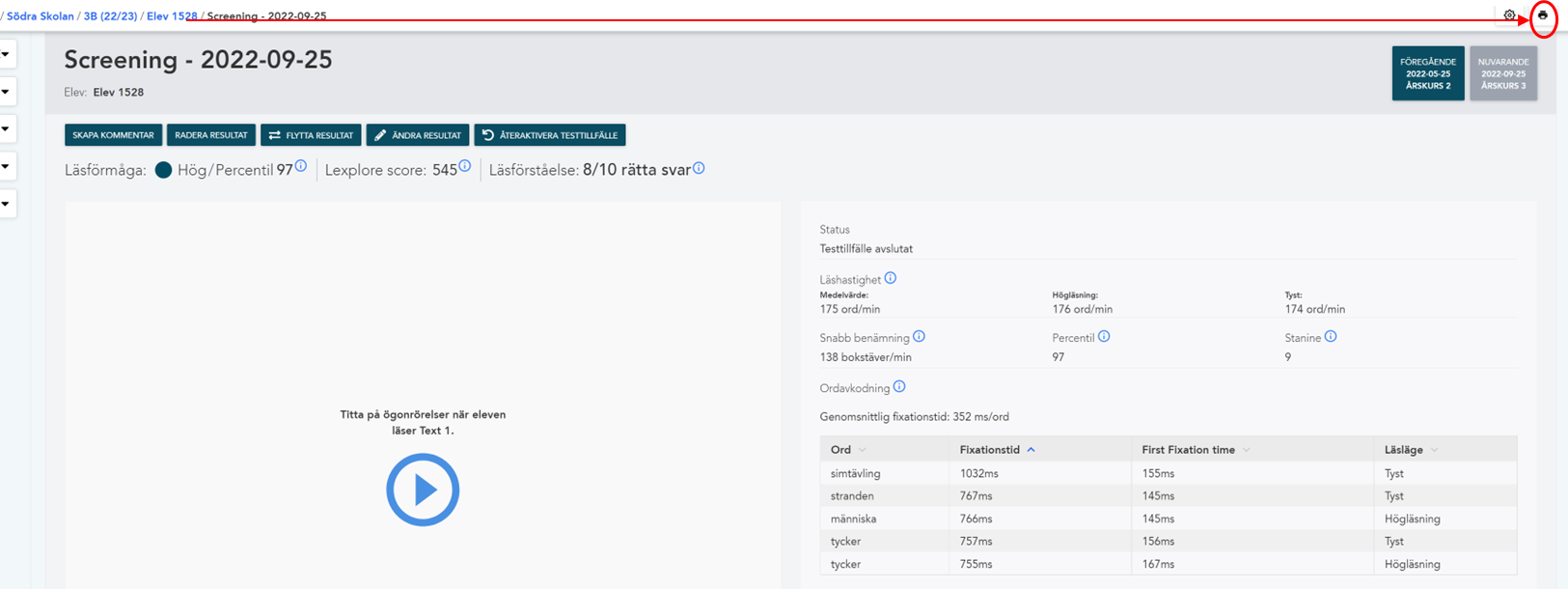The height and width of the screenshot is (589, 1568).
Task: Expand the Läsläge column filter arrow
Action: pos(1434,450)
